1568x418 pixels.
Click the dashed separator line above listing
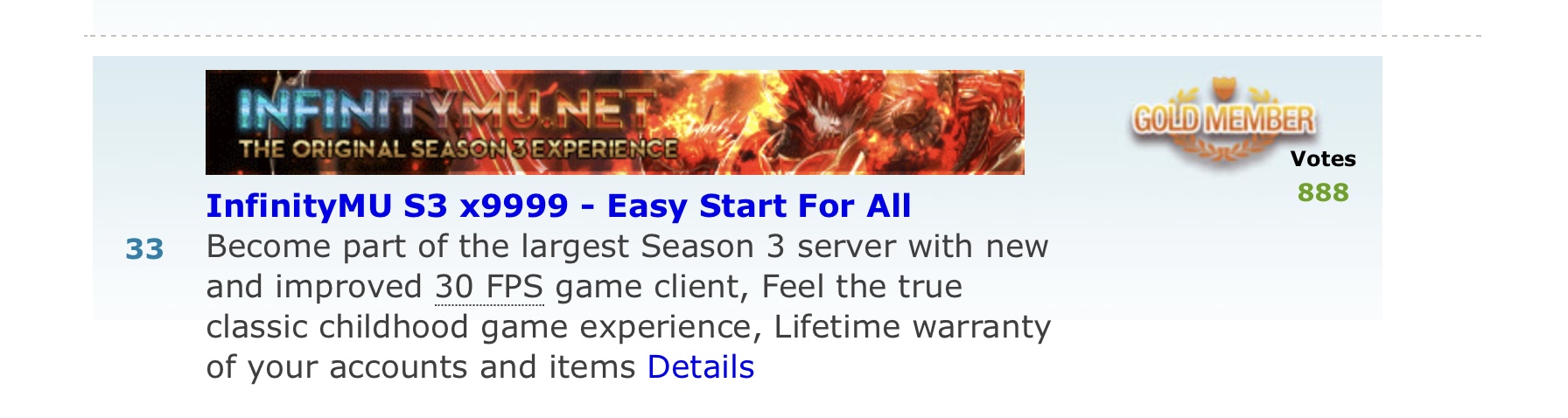[782, 36]
